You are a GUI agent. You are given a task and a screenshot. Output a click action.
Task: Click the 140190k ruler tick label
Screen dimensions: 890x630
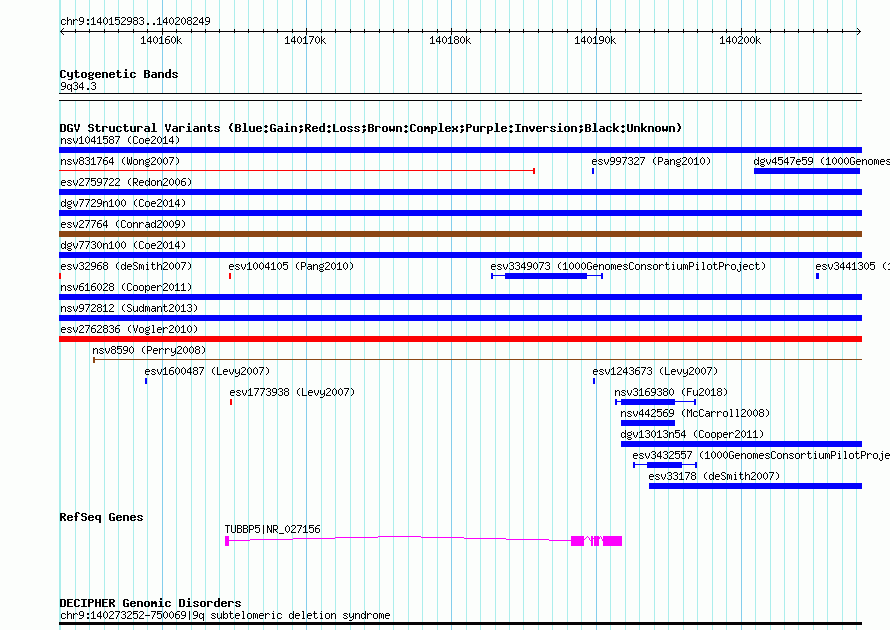point(595,40)
